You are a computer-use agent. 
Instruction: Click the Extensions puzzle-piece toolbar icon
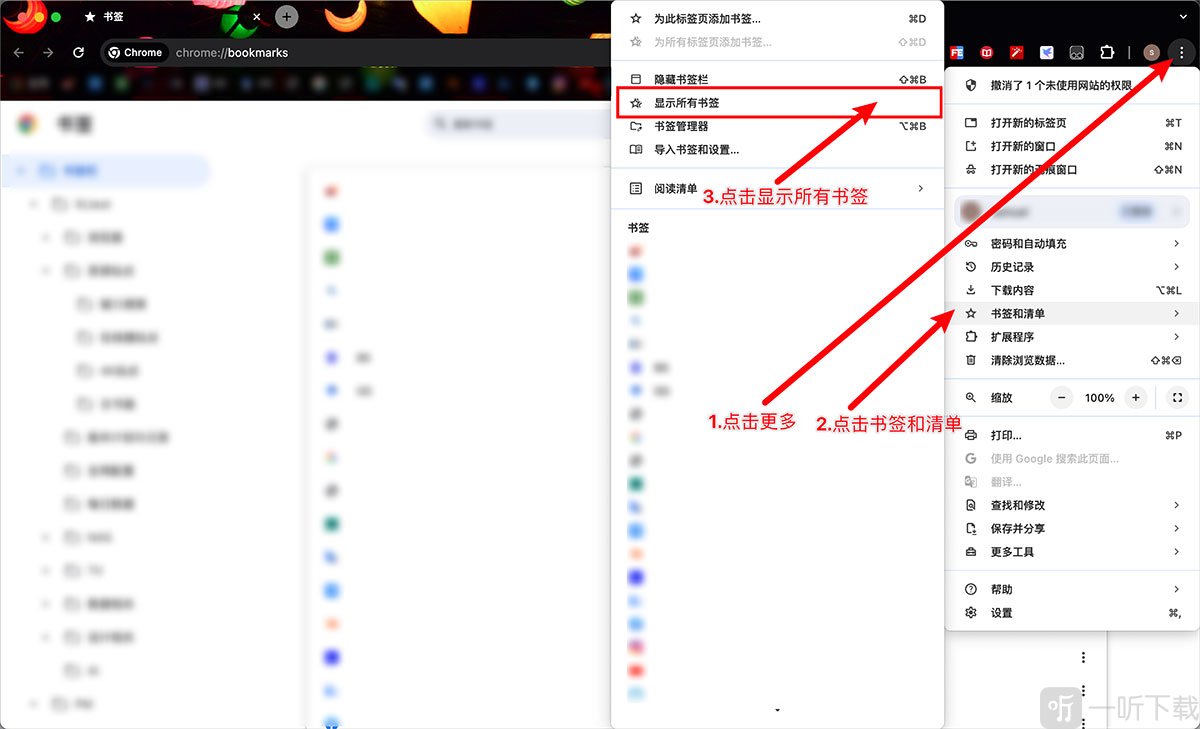tap(1107, 52)
